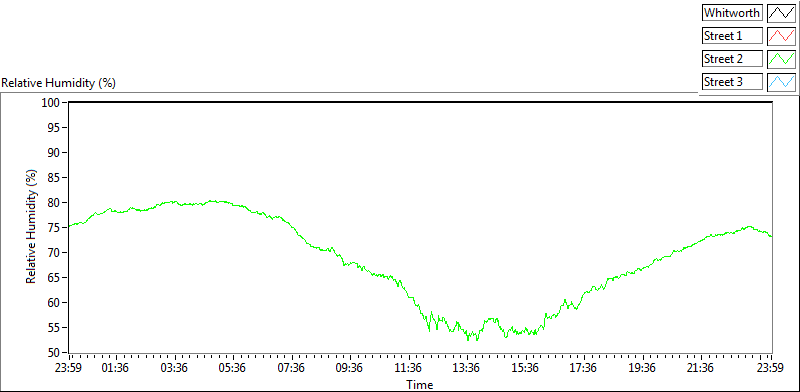This screenshot has width=800, height=392.
Task: Click the 09:36 time axis label
Action: tap(350, 368)
